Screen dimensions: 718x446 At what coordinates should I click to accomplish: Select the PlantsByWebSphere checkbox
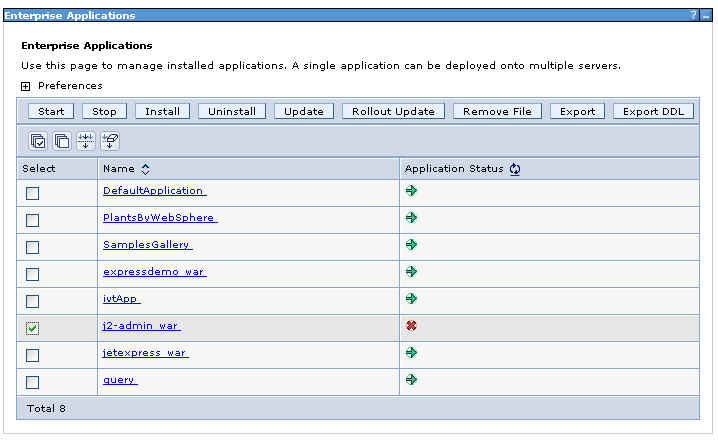point(33,220)
